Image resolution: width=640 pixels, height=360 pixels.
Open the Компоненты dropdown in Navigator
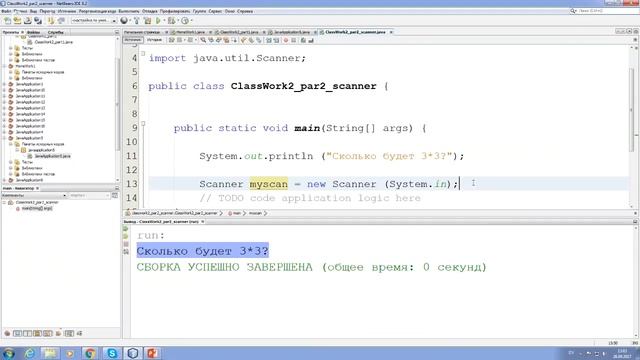[33, 196]
